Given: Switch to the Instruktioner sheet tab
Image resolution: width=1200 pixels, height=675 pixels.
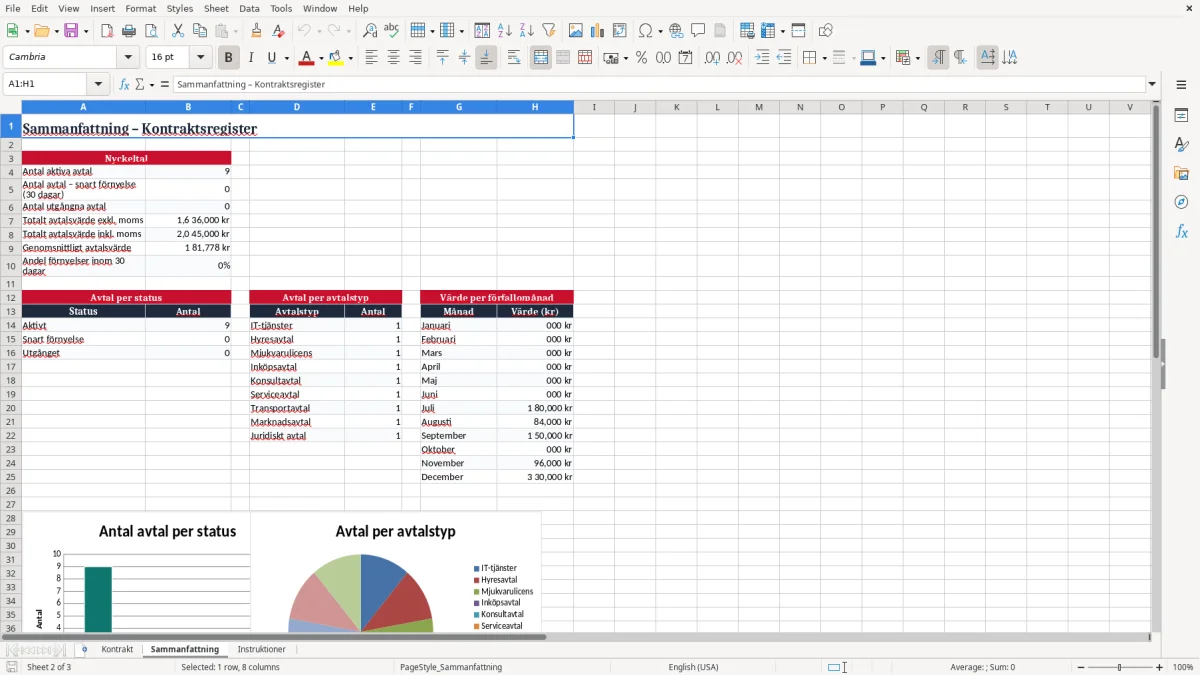Looking at the screenshot, I should pyautogui.click(x=261, y=649).
